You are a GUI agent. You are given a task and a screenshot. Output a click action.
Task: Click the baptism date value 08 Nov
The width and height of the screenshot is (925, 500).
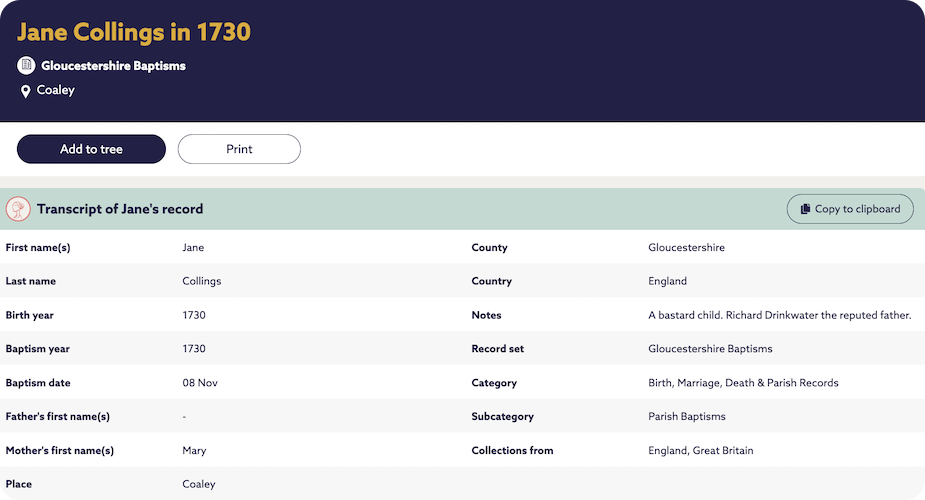[x=200, y=383]
